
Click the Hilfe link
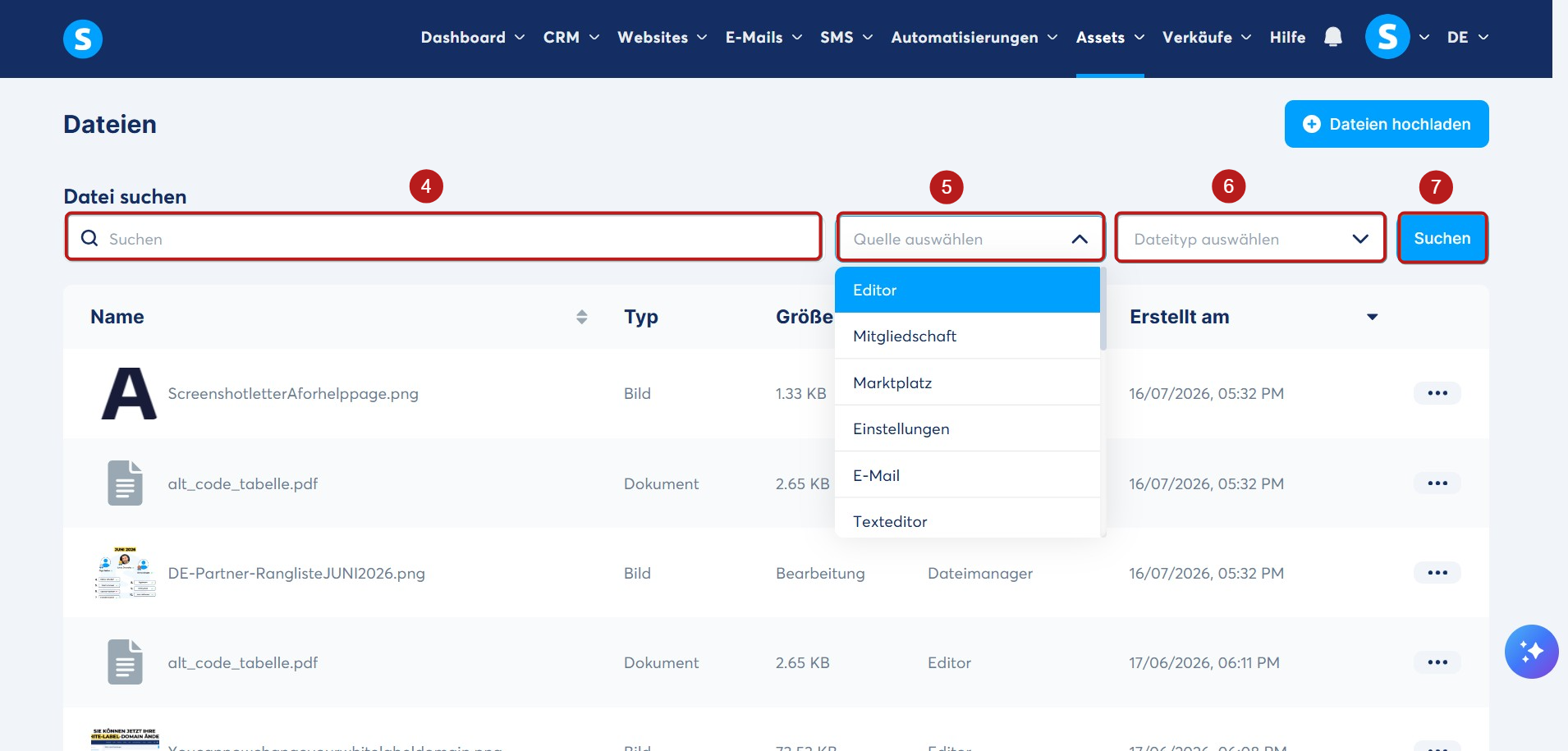pyautogui.click(x=1287, y=37)
